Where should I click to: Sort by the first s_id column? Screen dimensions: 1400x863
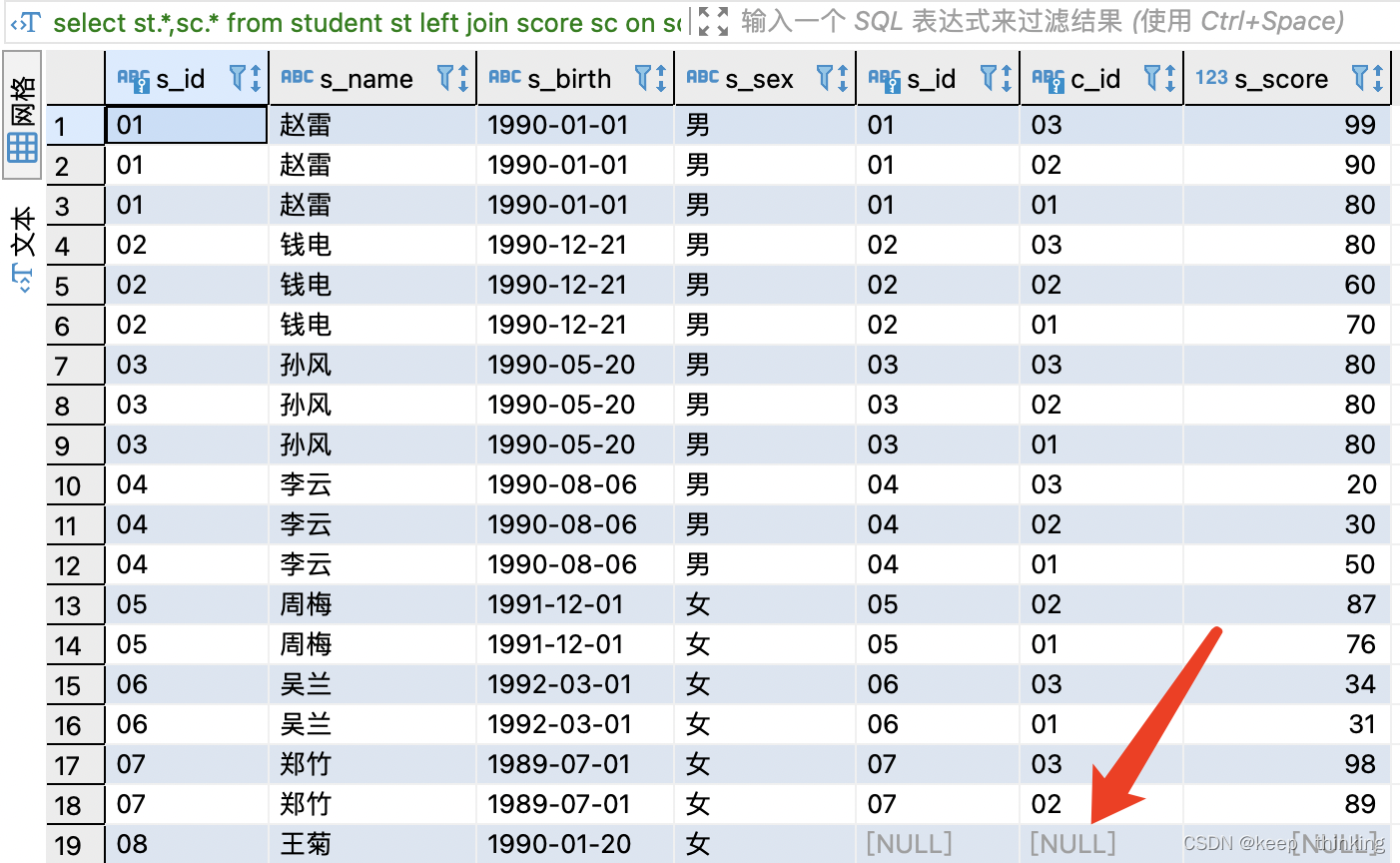coord(256,78)
